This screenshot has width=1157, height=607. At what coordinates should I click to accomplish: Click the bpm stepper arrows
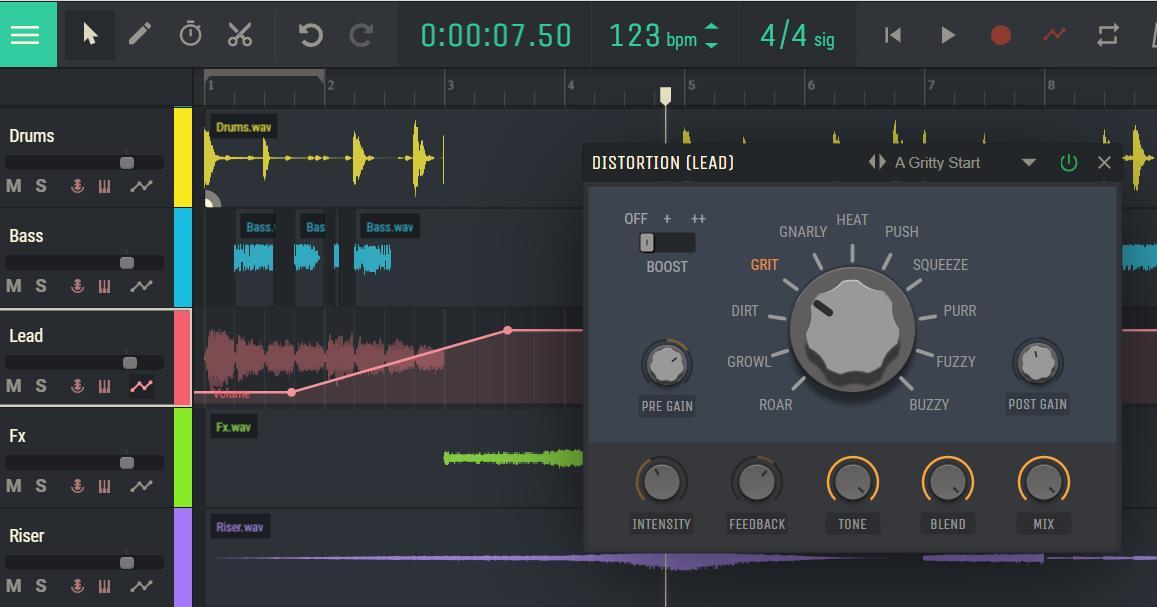click(x=711, y=35)
